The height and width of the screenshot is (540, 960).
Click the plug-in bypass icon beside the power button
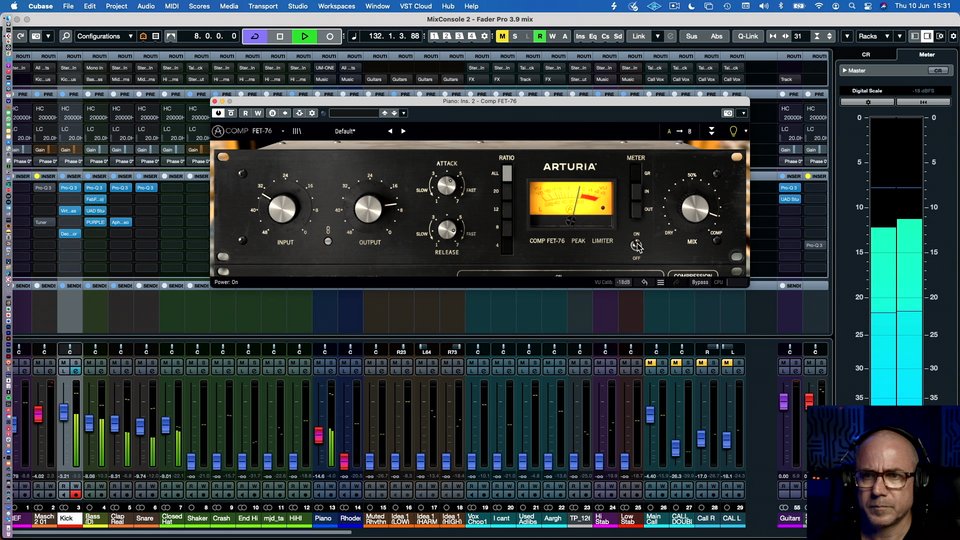[231, 113]
